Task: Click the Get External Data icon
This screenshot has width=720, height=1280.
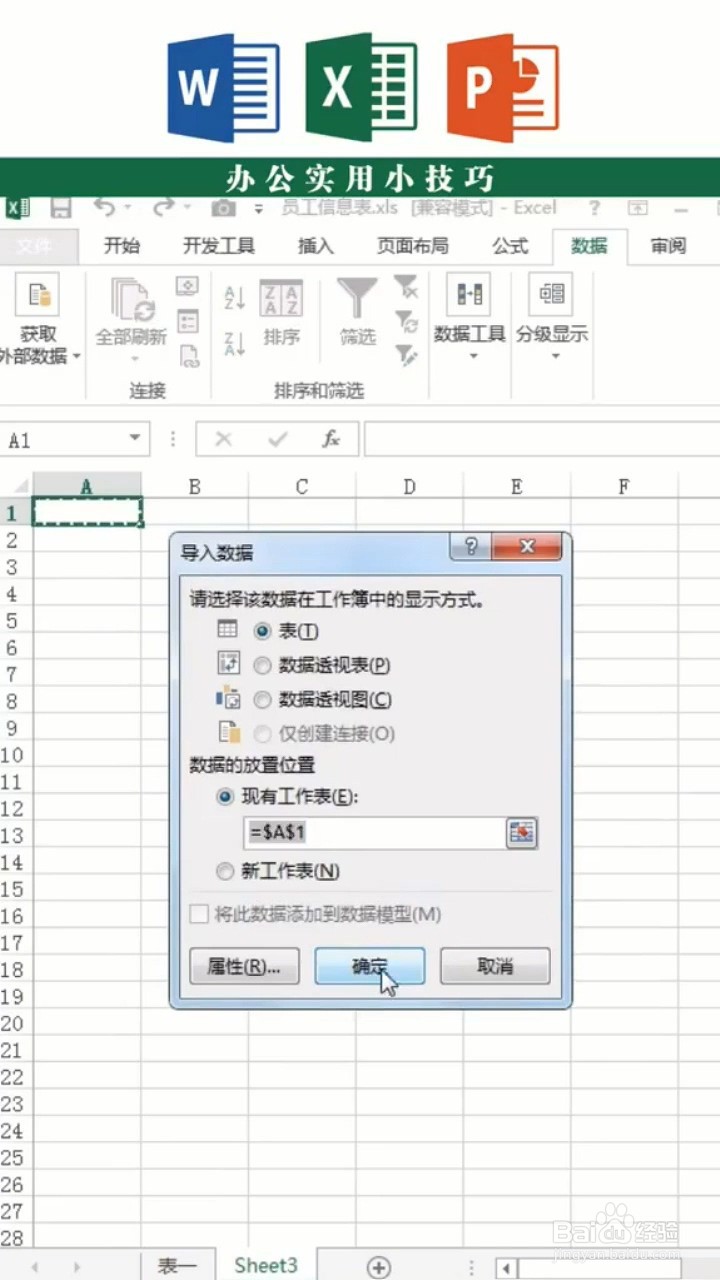Action: click(x=37, y=295)
